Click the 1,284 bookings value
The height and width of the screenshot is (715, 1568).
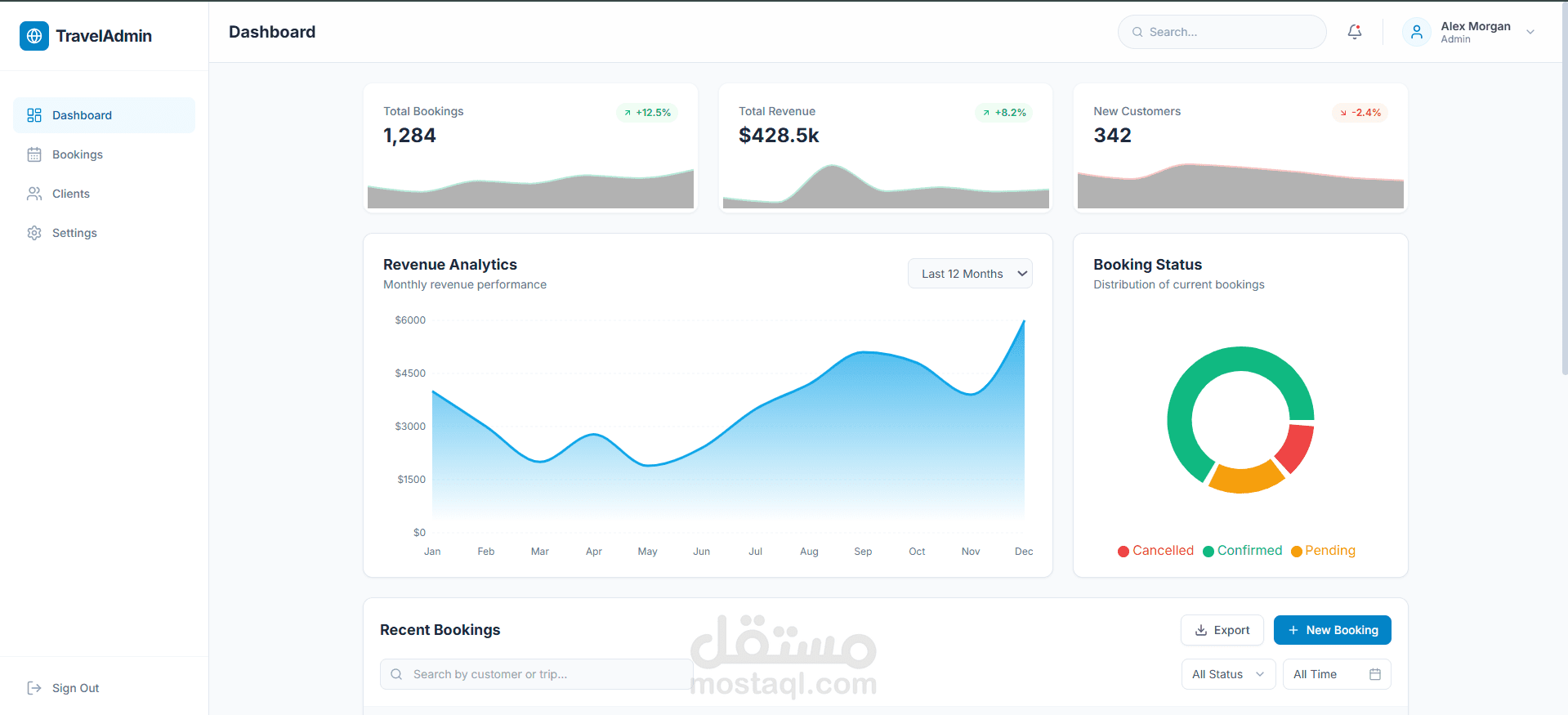point(409,136)
